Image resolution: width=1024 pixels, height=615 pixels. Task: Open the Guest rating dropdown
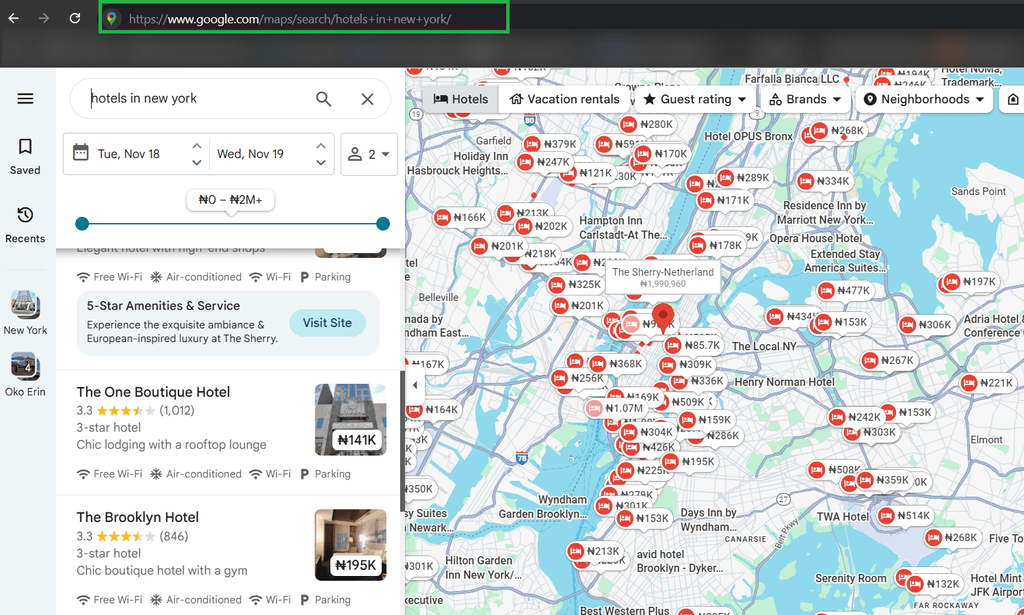click(x=695, y=99)
